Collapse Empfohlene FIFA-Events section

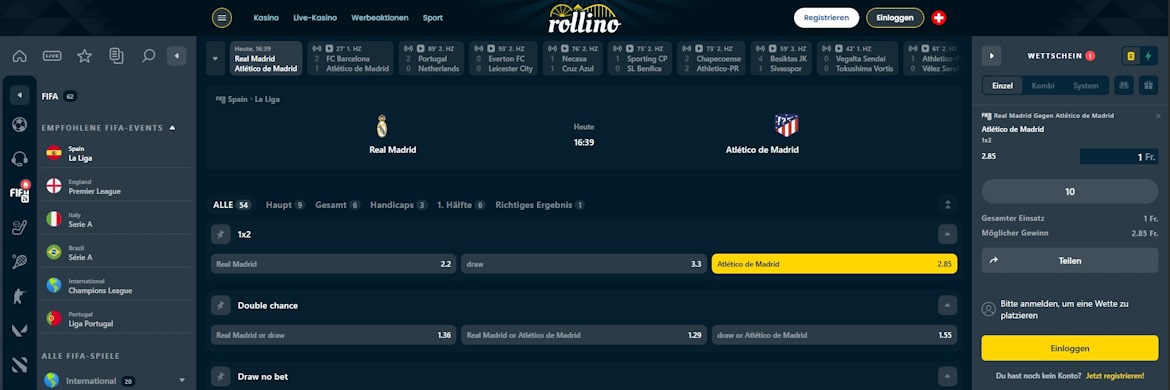[172, 128]
